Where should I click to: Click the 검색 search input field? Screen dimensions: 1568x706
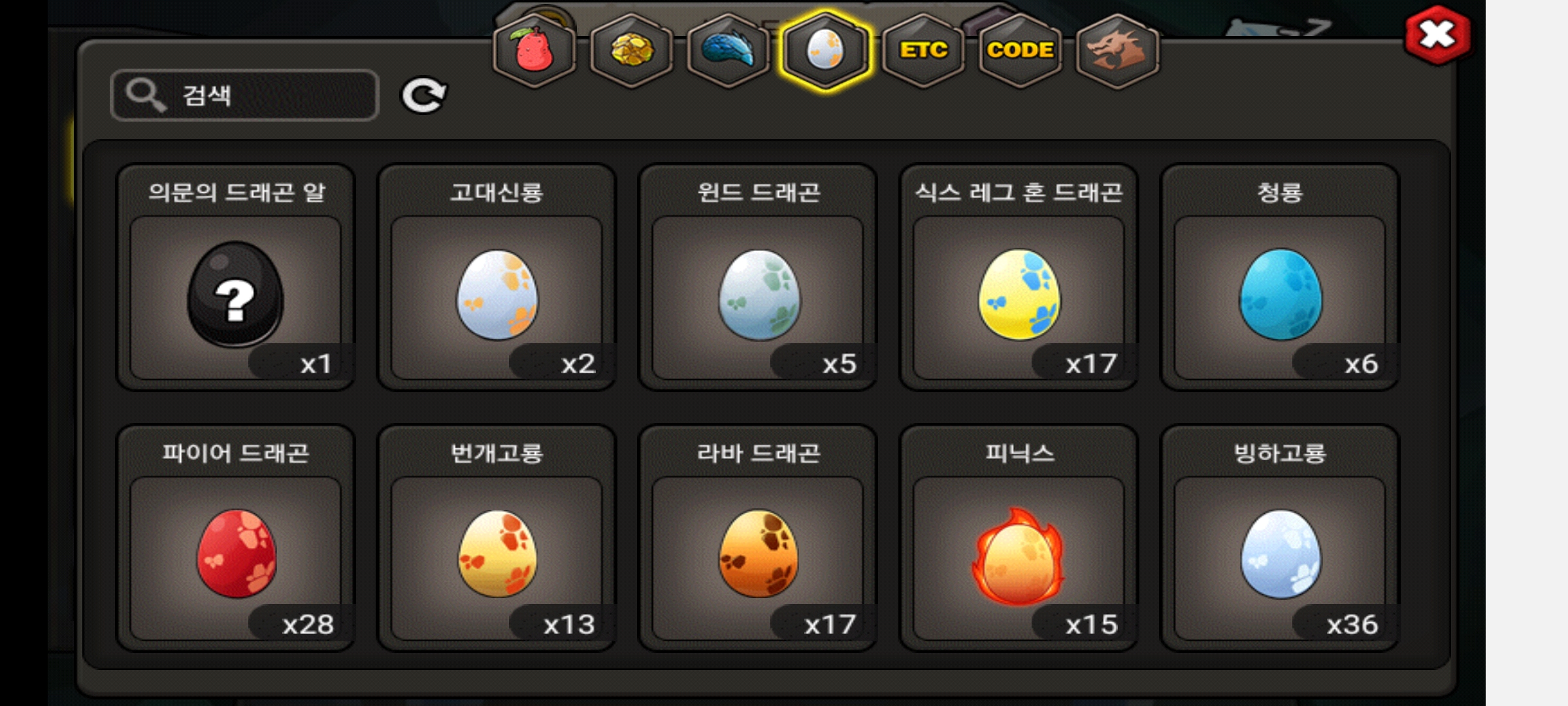(245, 95)
